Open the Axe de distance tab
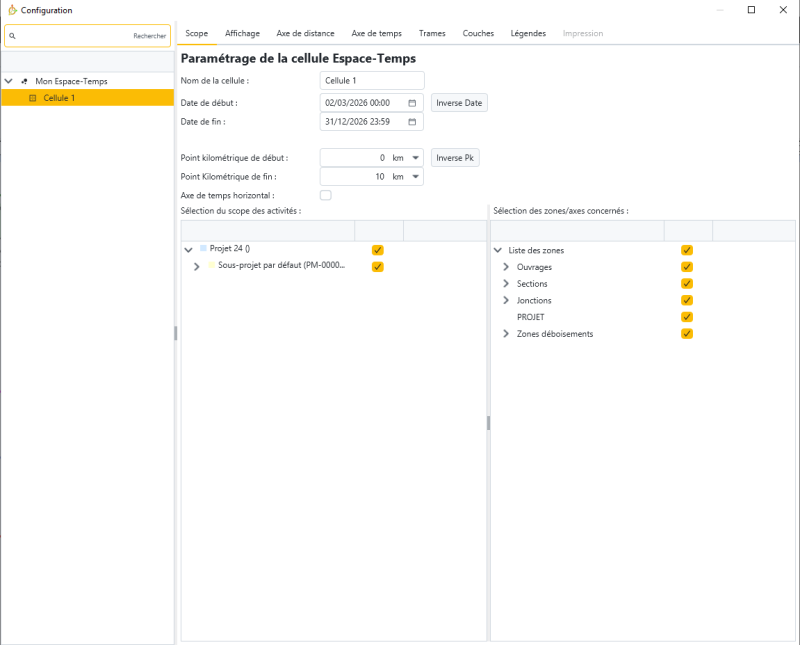Viewport: 800px width, 645px height. (x=305, y=33)
